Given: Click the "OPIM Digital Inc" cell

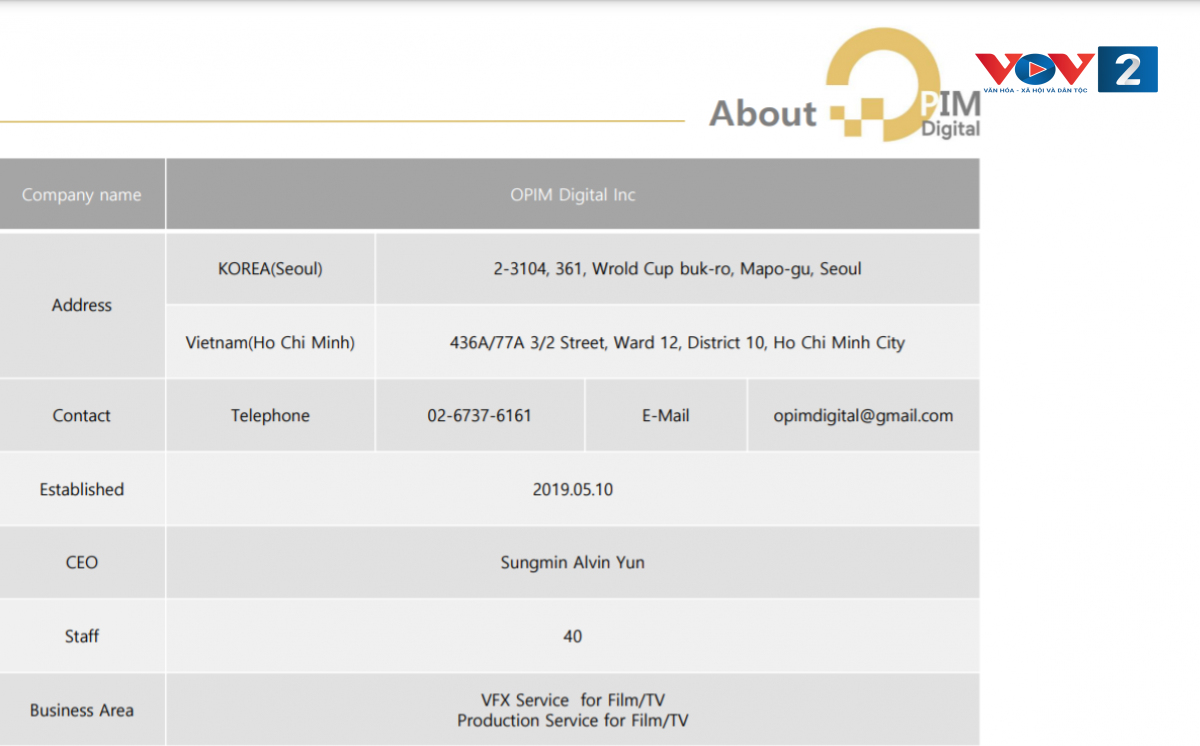Looking at the screenshot, I should pos(573,195).
